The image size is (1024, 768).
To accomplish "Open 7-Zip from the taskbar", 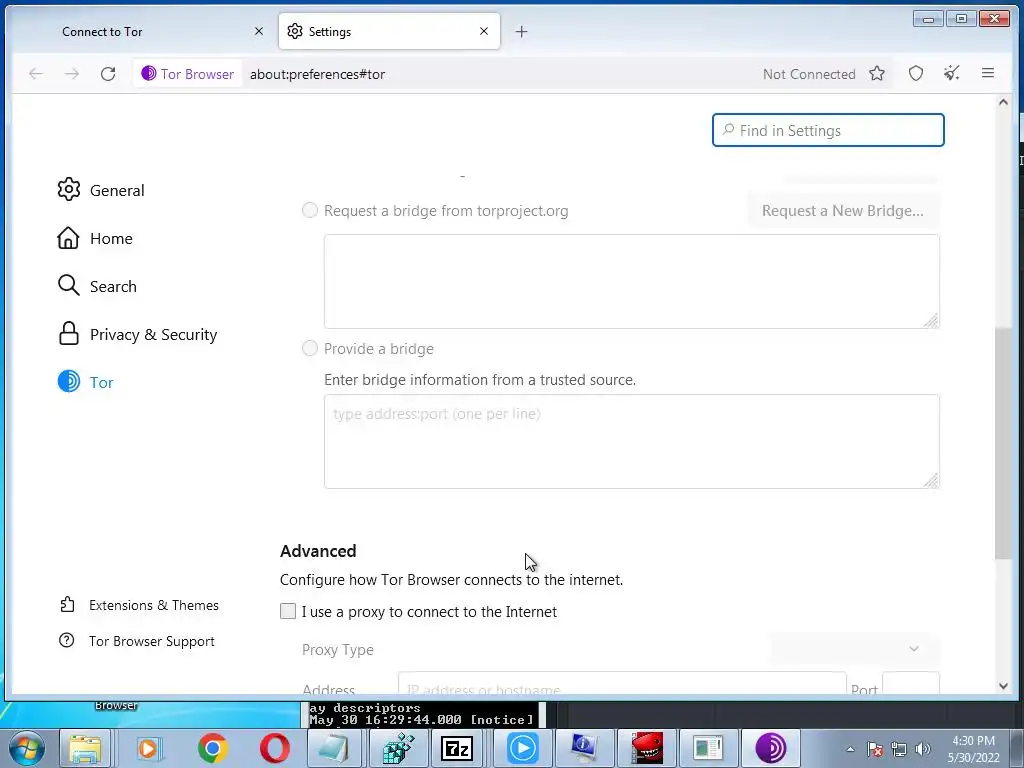I will pyautogui.click(x=457, y=748).
